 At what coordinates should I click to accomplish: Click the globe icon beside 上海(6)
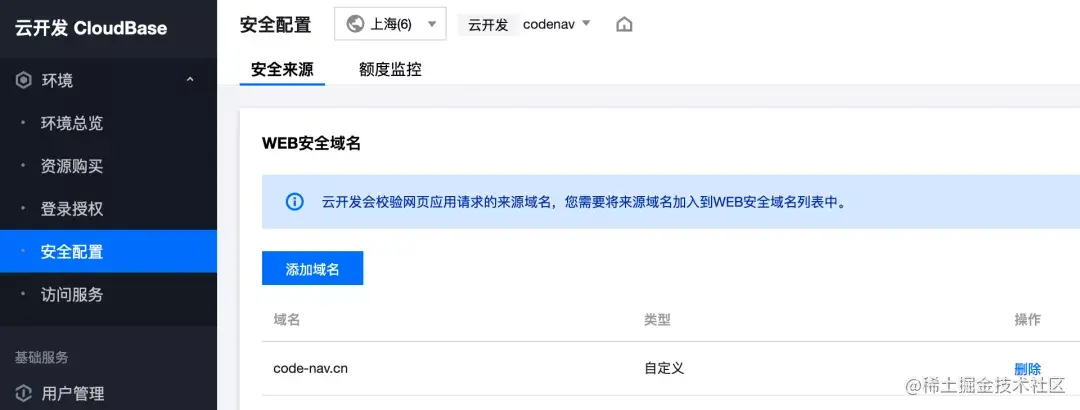click(x=355, y=24)
